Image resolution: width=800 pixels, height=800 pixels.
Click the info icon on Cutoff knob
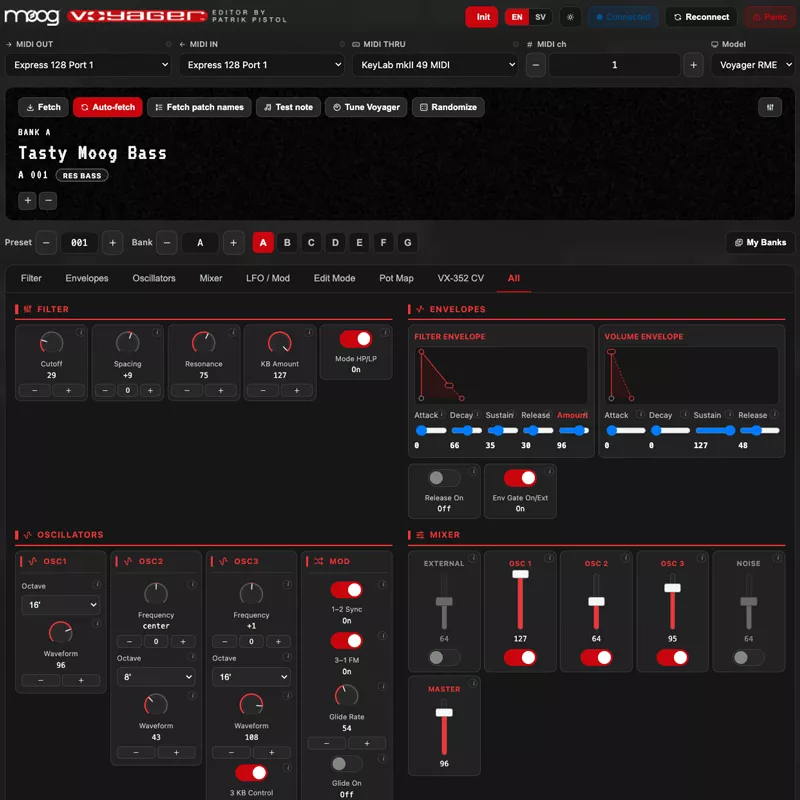[80, 332]
